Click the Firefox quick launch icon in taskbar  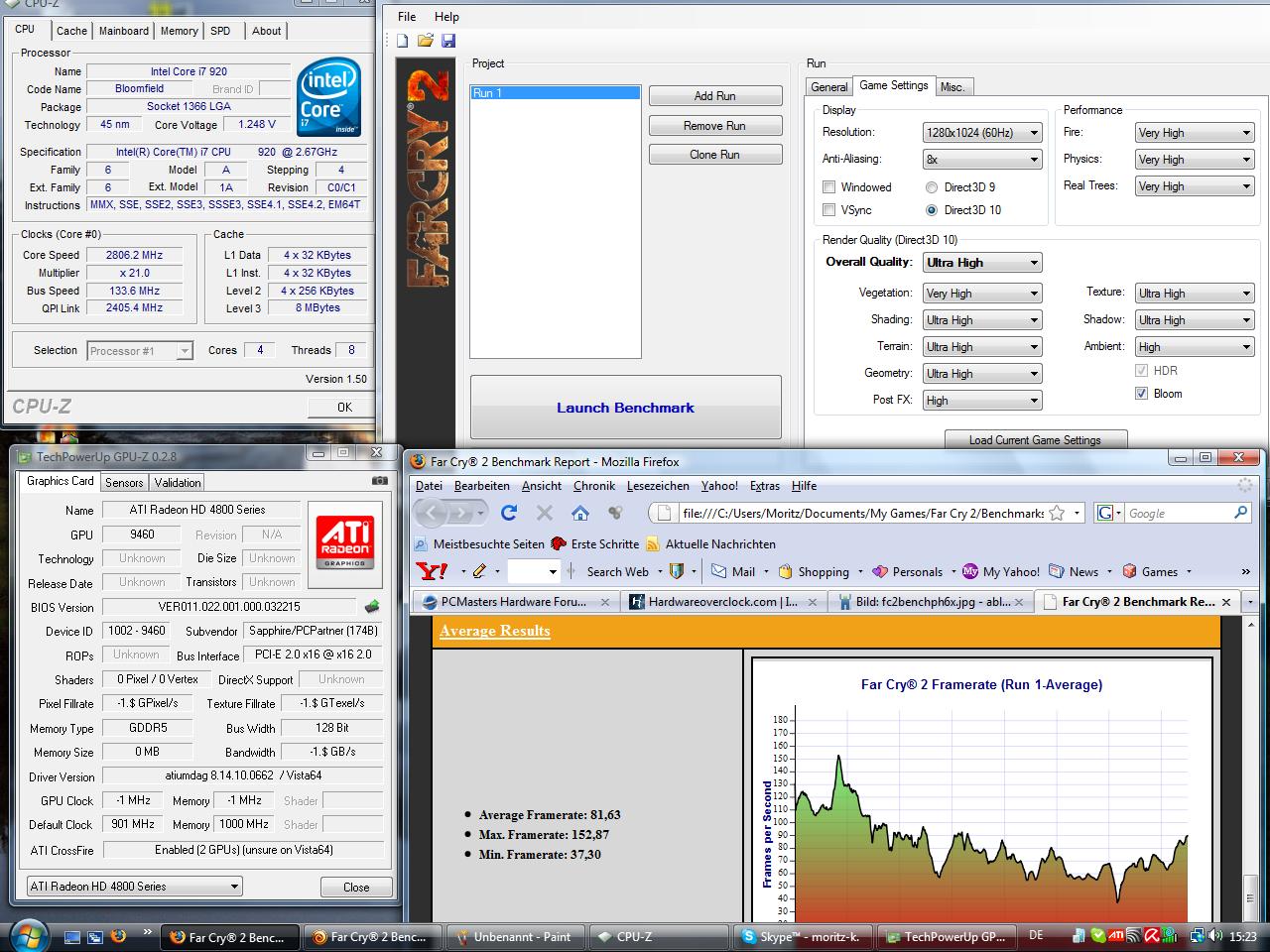coord(118,935)
